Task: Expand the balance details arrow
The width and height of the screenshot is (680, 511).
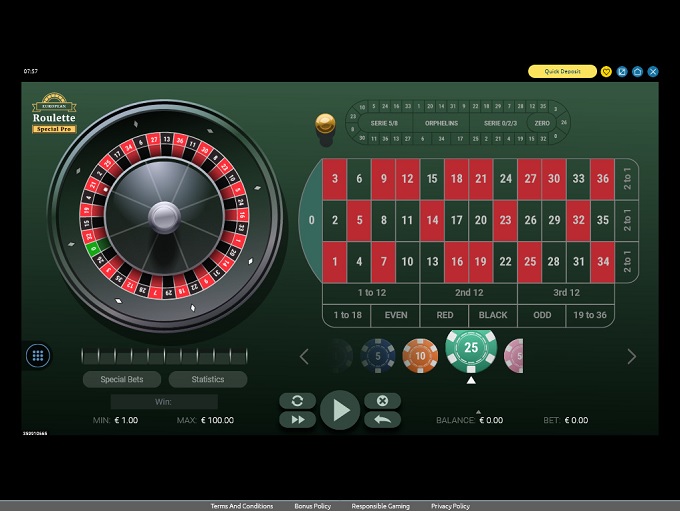Action: click(x=478, y=411)
